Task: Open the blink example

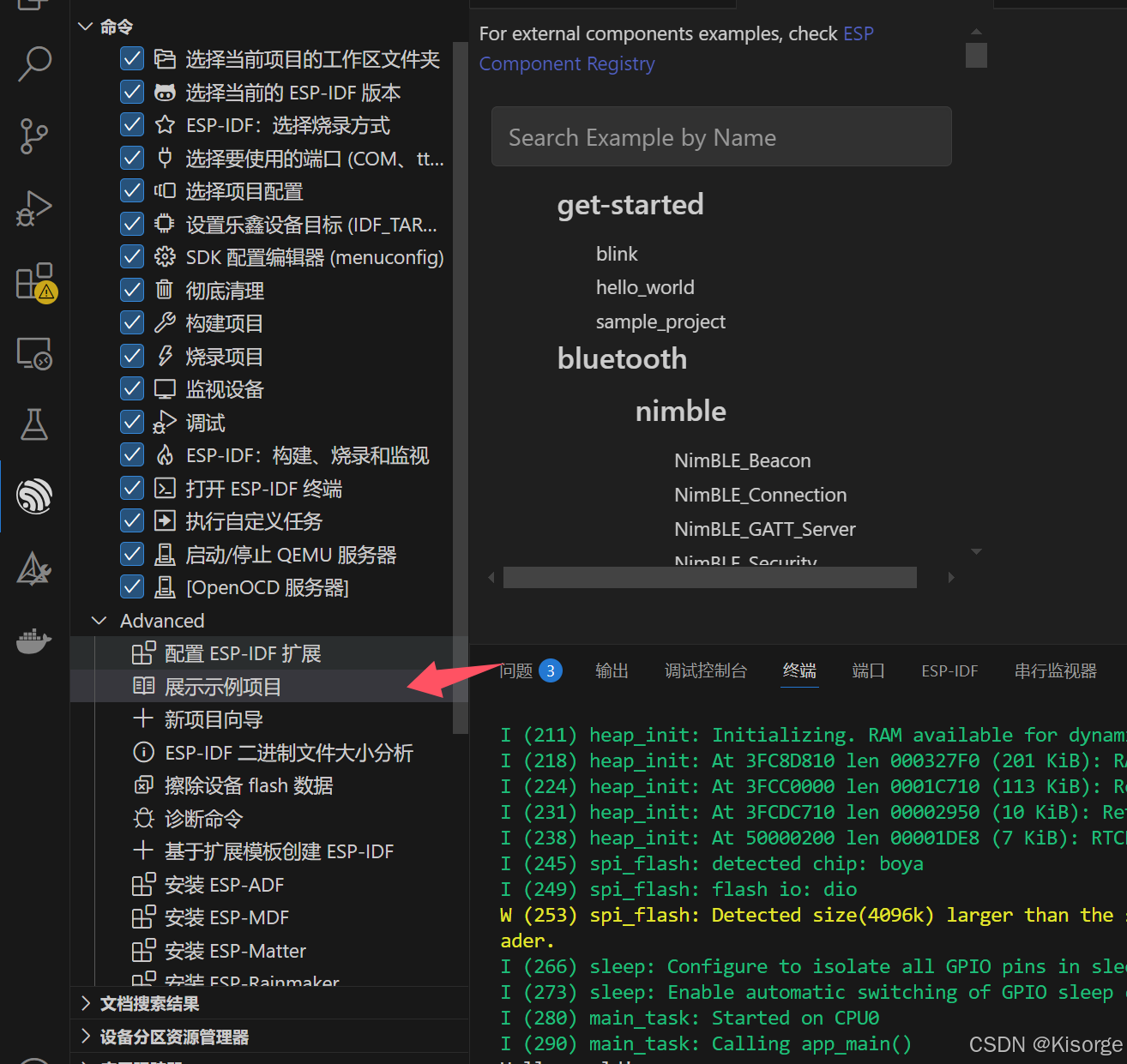Action: point(617,254)
